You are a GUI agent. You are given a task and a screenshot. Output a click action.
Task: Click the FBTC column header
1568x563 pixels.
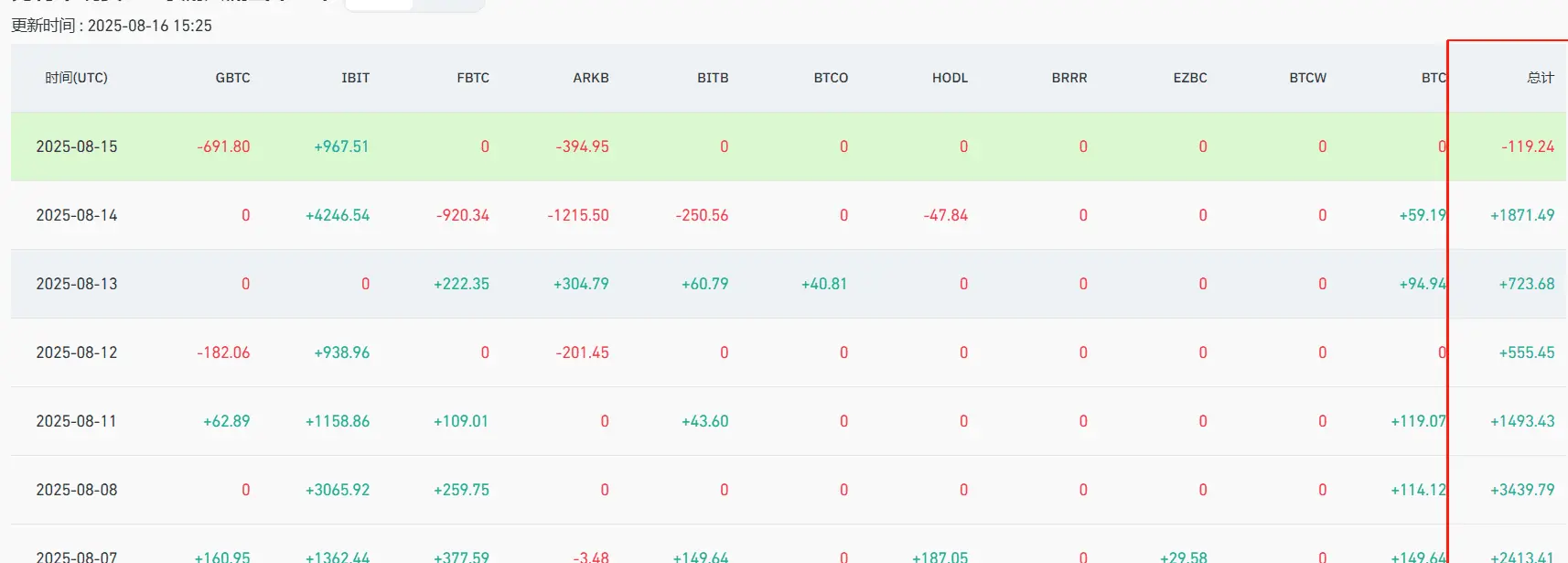473,78
